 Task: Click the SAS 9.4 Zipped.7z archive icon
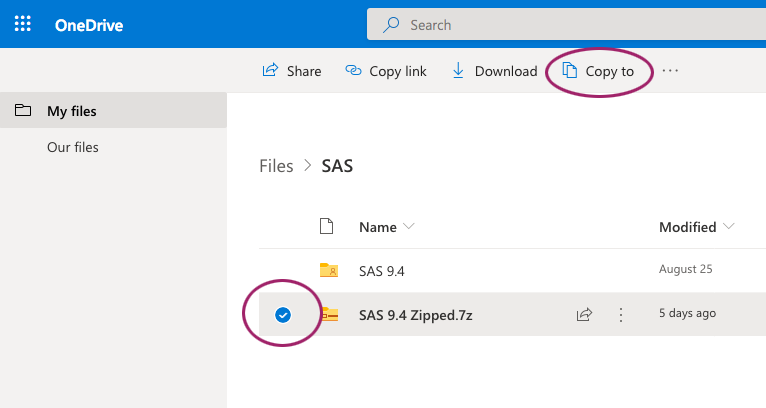(x=328, y=314)
